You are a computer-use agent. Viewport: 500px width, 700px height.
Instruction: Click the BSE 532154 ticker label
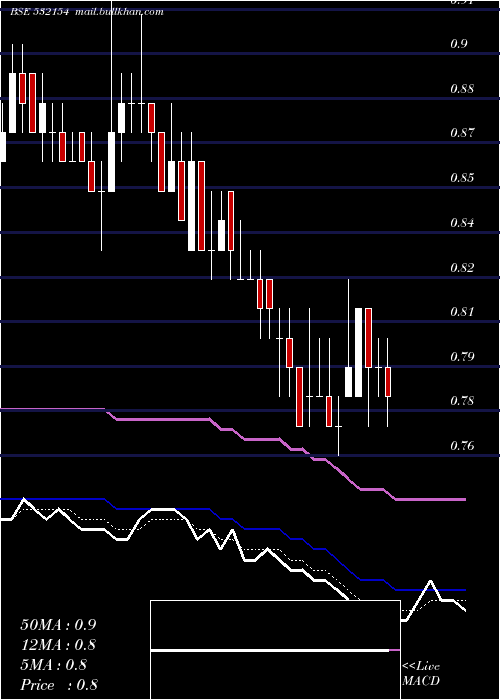point(39,12)
